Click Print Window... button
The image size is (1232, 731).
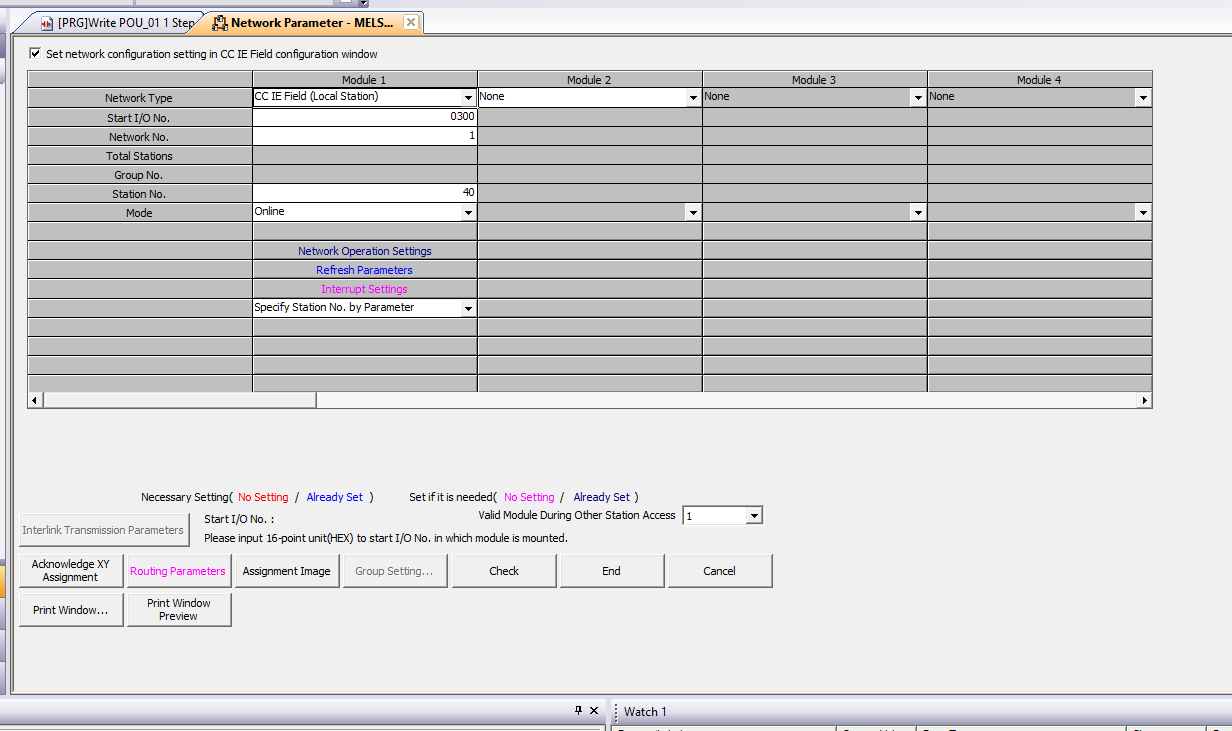[x=71, y=610]
